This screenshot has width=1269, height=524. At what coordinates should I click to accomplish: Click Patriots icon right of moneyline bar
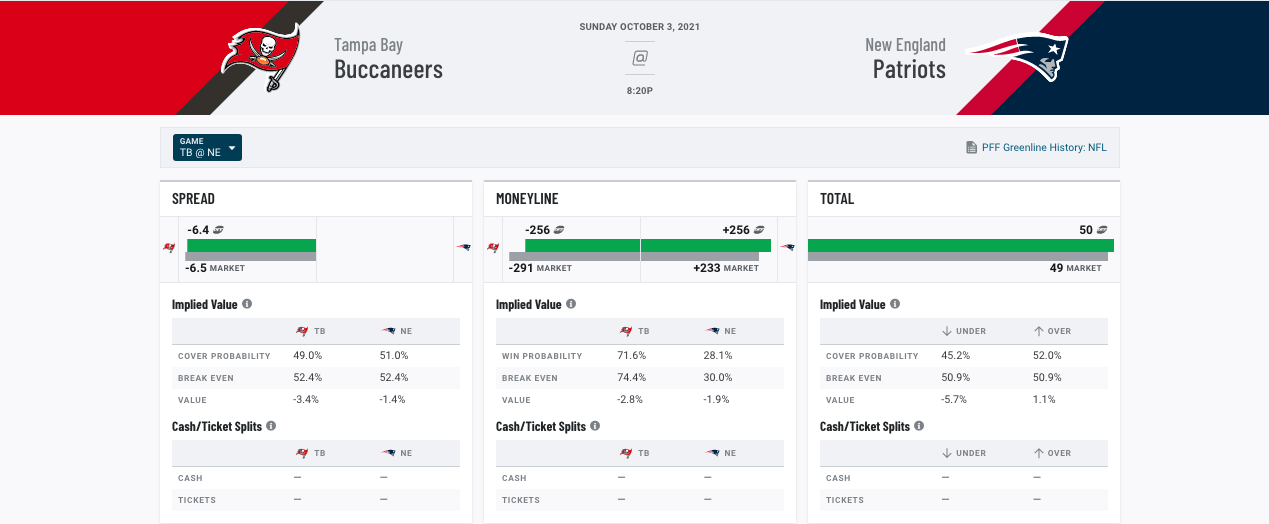(787, 247)
